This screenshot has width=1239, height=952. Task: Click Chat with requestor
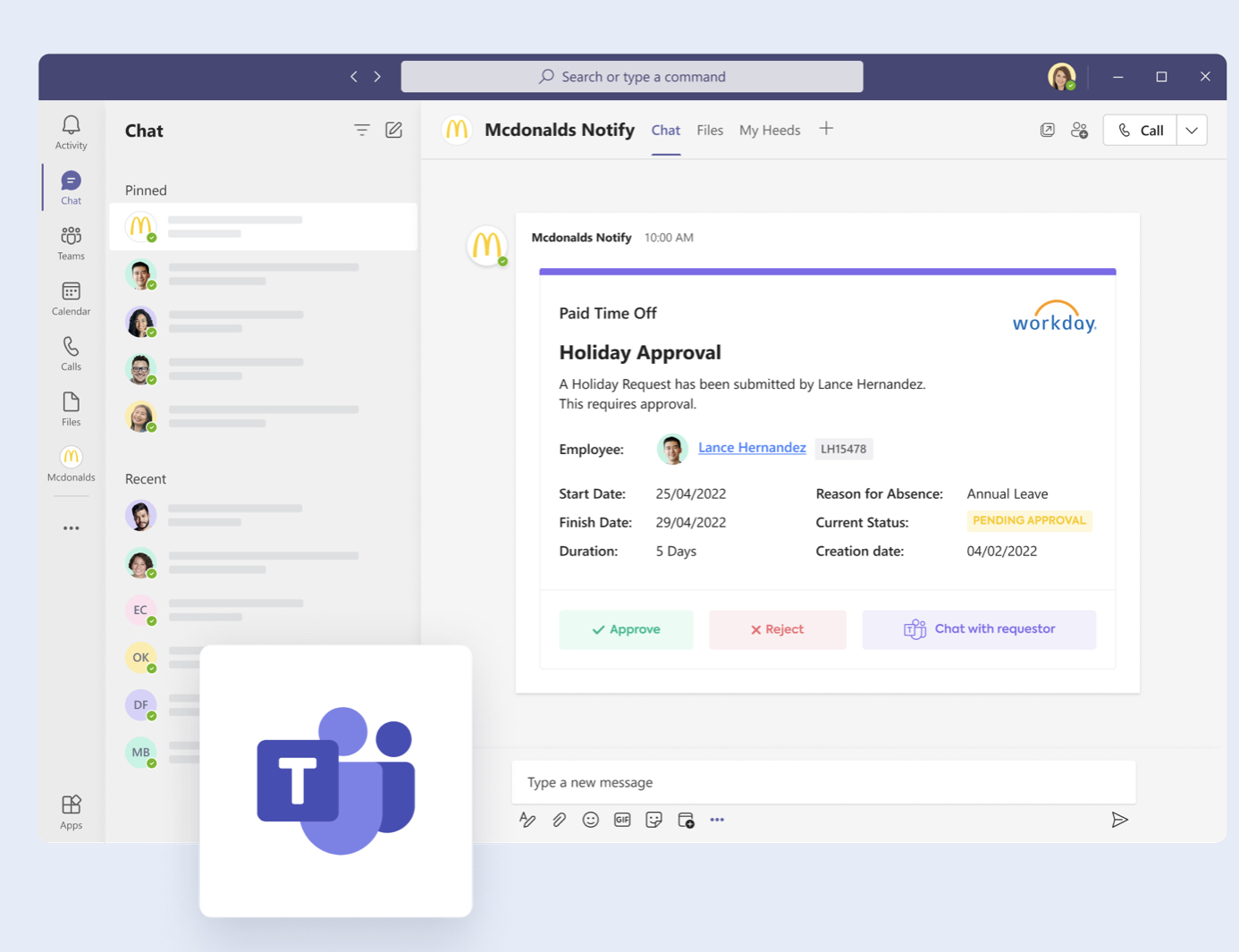click(x=979, y=629)
